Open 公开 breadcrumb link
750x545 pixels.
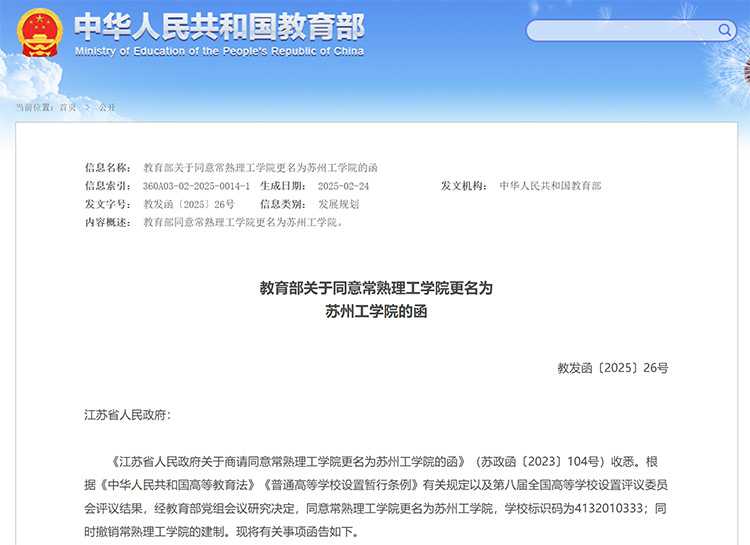tap(107, 107)
